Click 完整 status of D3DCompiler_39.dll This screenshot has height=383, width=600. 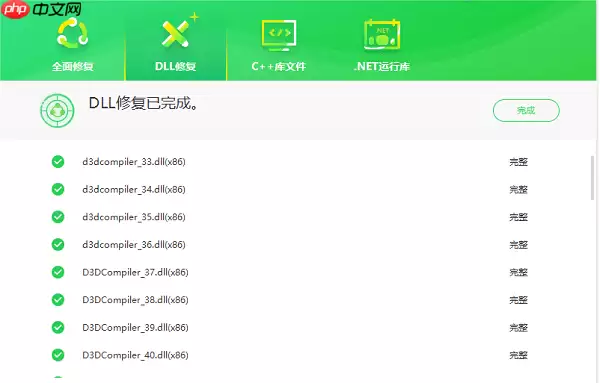pyautogui.click(x=518, y=328)
